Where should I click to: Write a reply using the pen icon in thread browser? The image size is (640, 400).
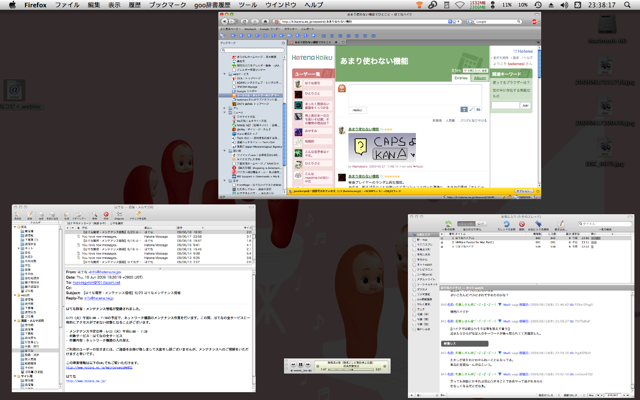(561, 224)
